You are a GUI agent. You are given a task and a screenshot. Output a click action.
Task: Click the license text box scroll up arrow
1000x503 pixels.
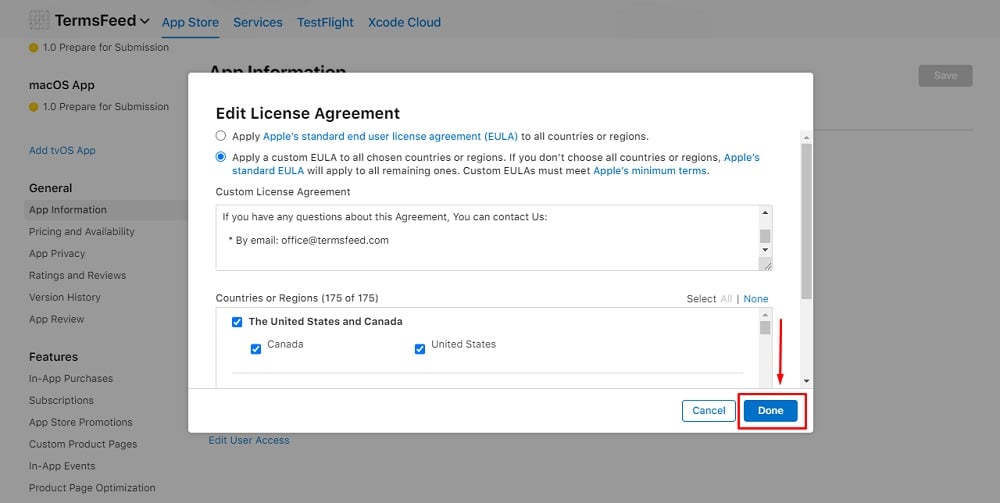click(x=765, y=212)
